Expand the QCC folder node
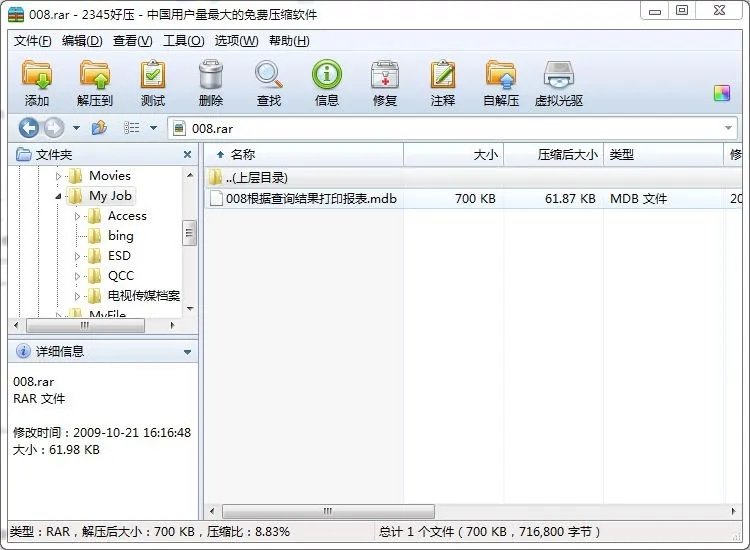 pyautogui.click(x=77, y=276)
